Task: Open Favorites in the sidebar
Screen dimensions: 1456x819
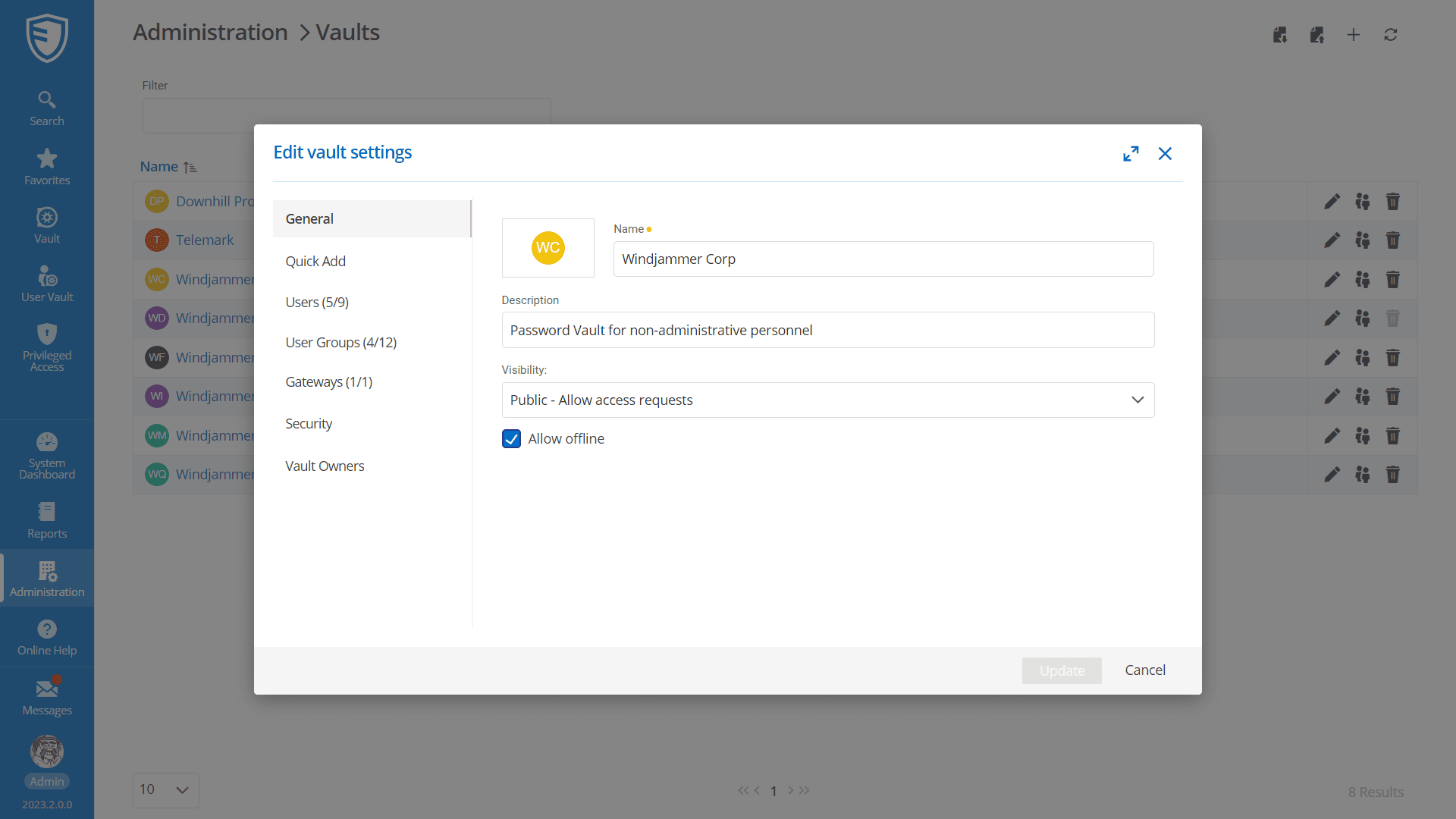Action: [47, 167]
